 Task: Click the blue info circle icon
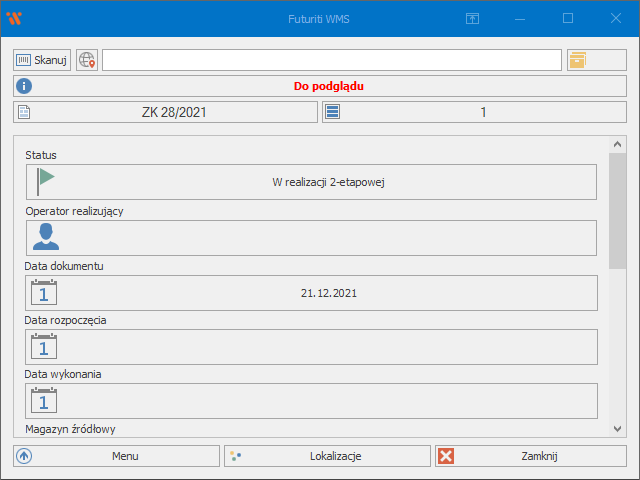click(x=25, y=86)
